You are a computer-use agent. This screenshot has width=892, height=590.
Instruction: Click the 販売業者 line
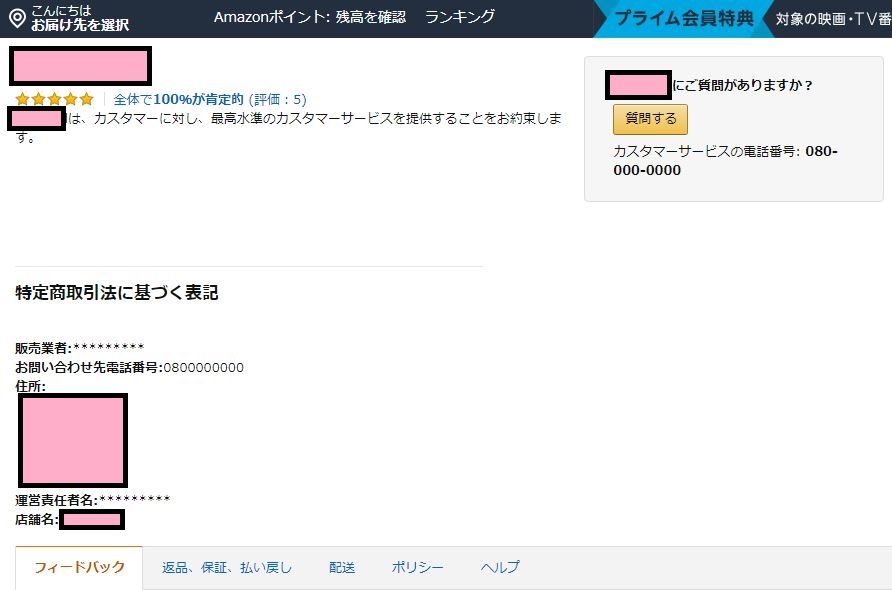point(80,348)
